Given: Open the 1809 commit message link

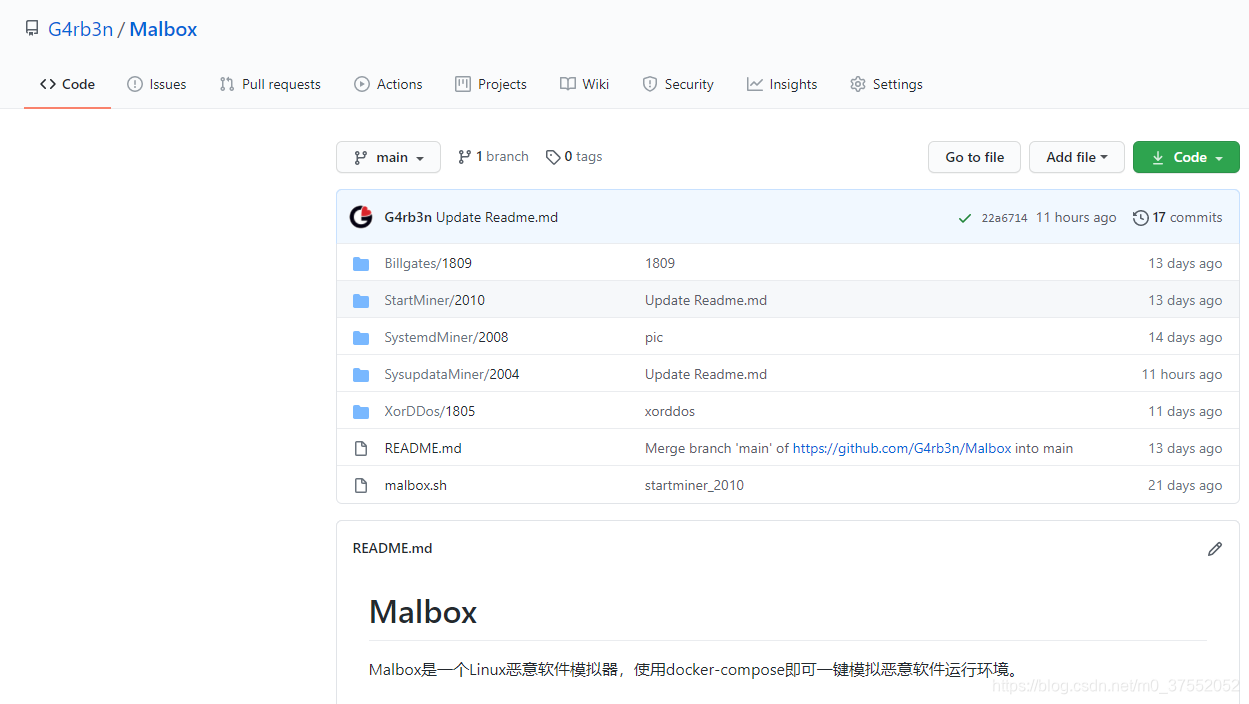Looking at the screenshot, I should (x=660, y=263).
